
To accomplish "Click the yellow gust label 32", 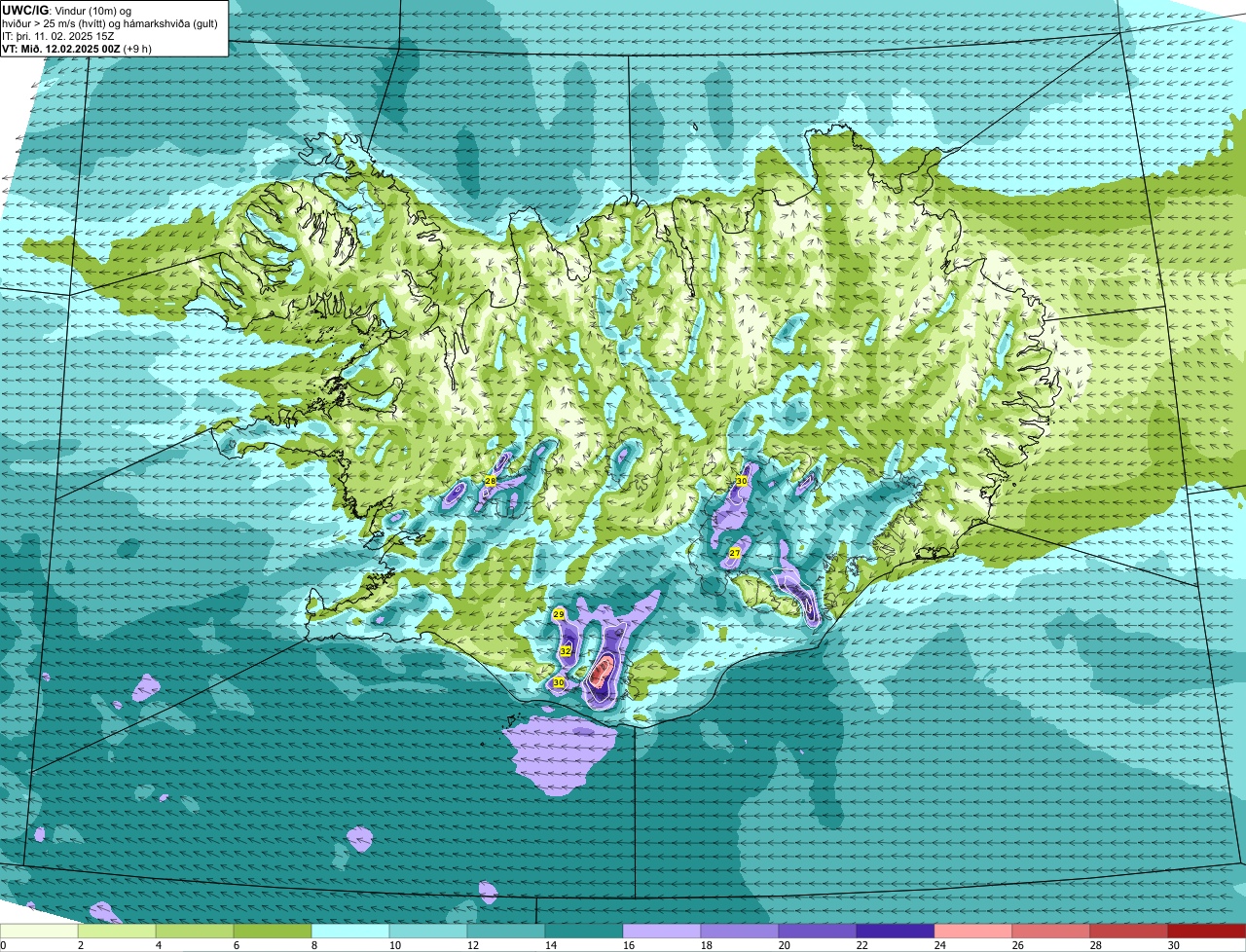I will click(x=566, y=650).
